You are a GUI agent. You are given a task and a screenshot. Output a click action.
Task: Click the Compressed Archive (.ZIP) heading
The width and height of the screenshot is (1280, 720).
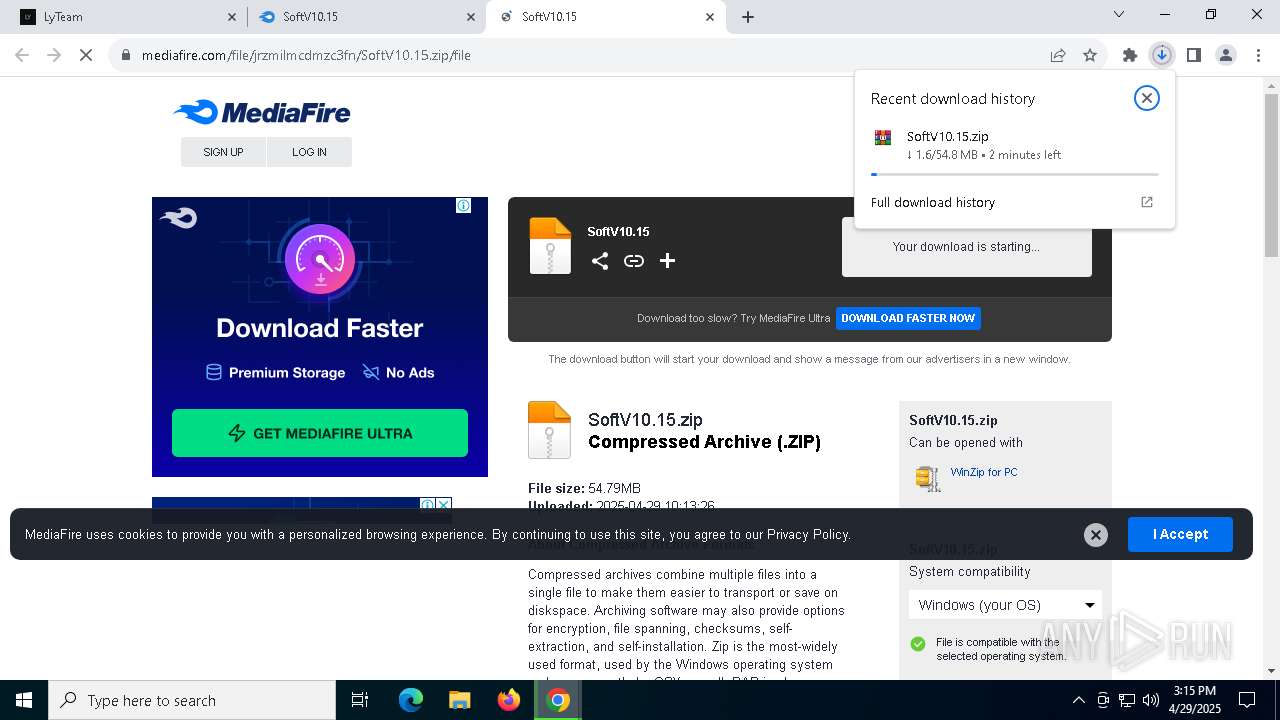click(704, 442)
